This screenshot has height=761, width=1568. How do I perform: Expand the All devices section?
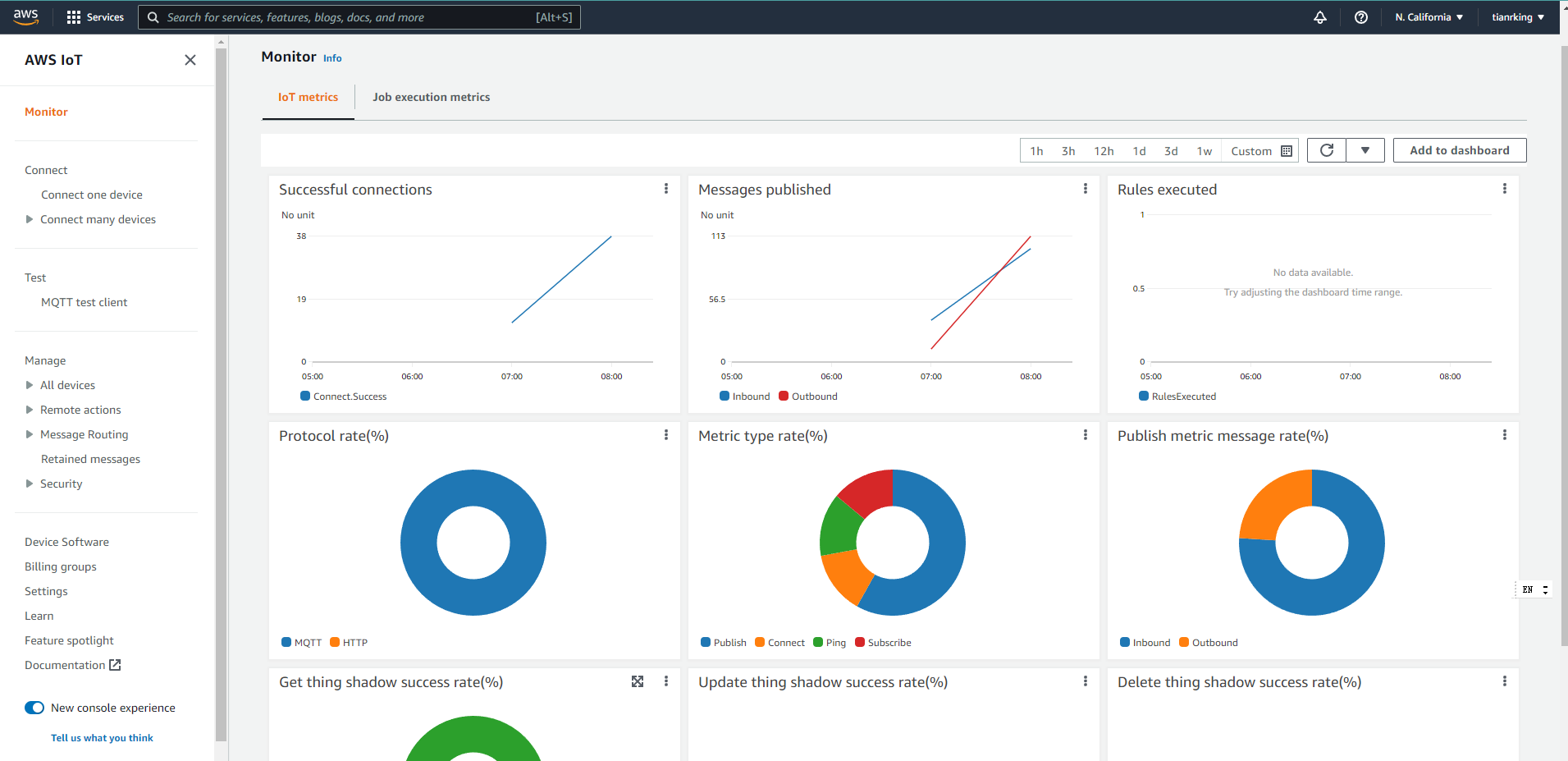30,385
